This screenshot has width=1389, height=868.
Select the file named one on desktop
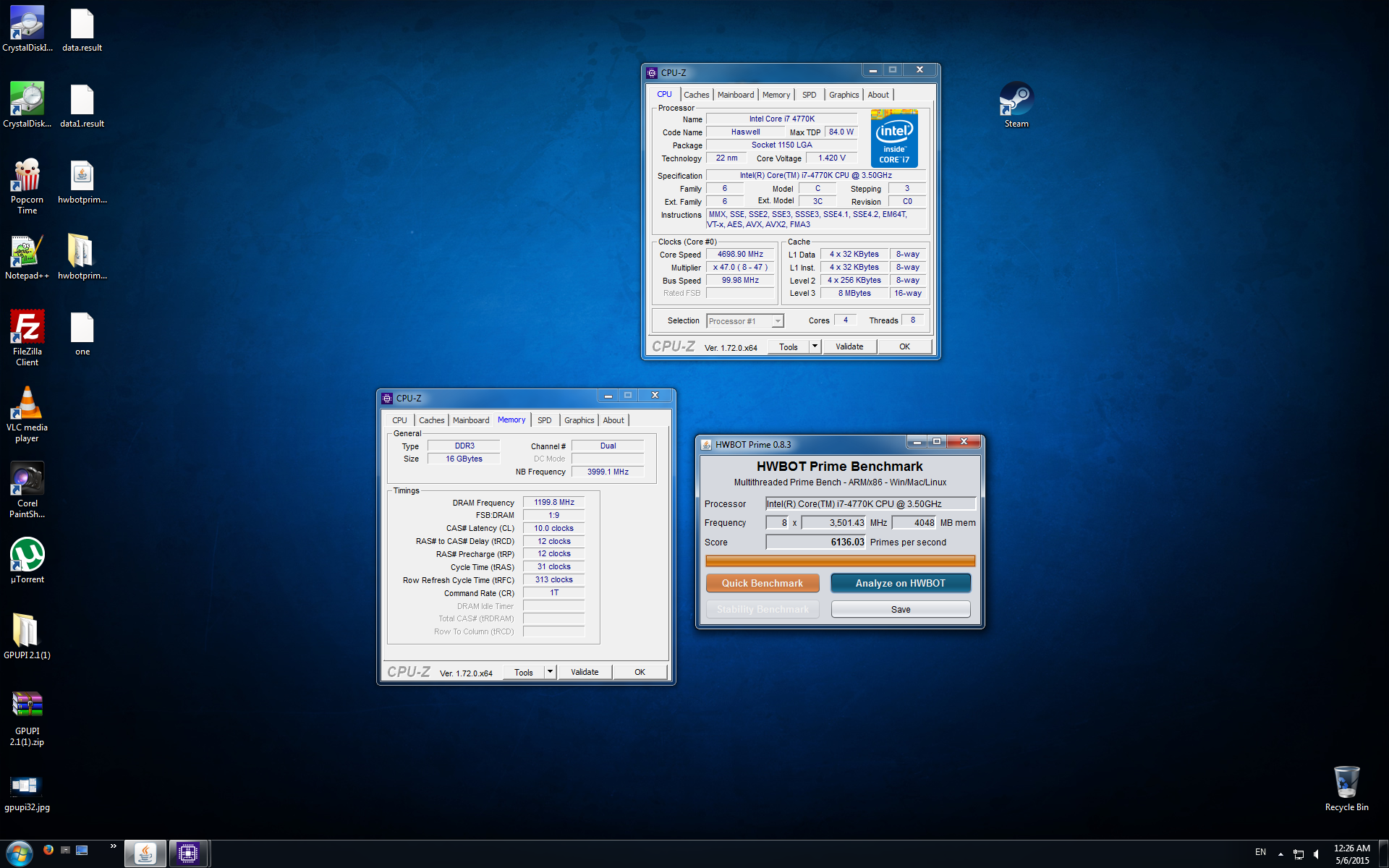click(x=82, y=333)
